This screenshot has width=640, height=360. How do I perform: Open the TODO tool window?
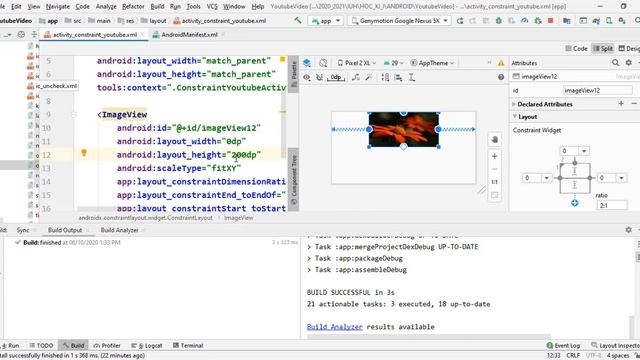click(41, 345)
